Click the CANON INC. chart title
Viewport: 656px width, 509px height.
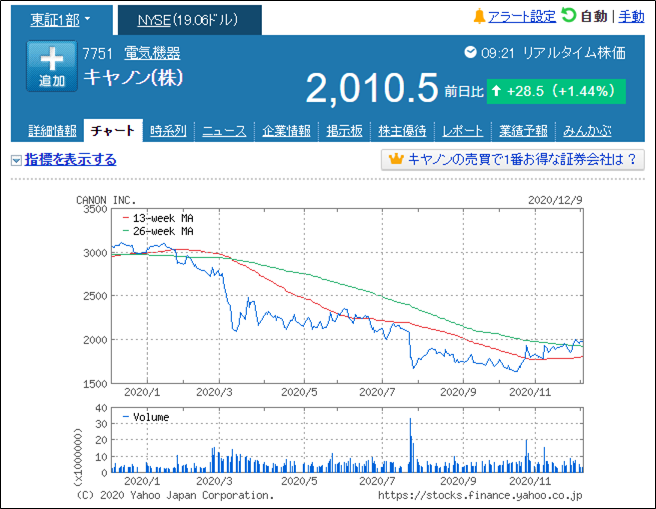[106, 200]
